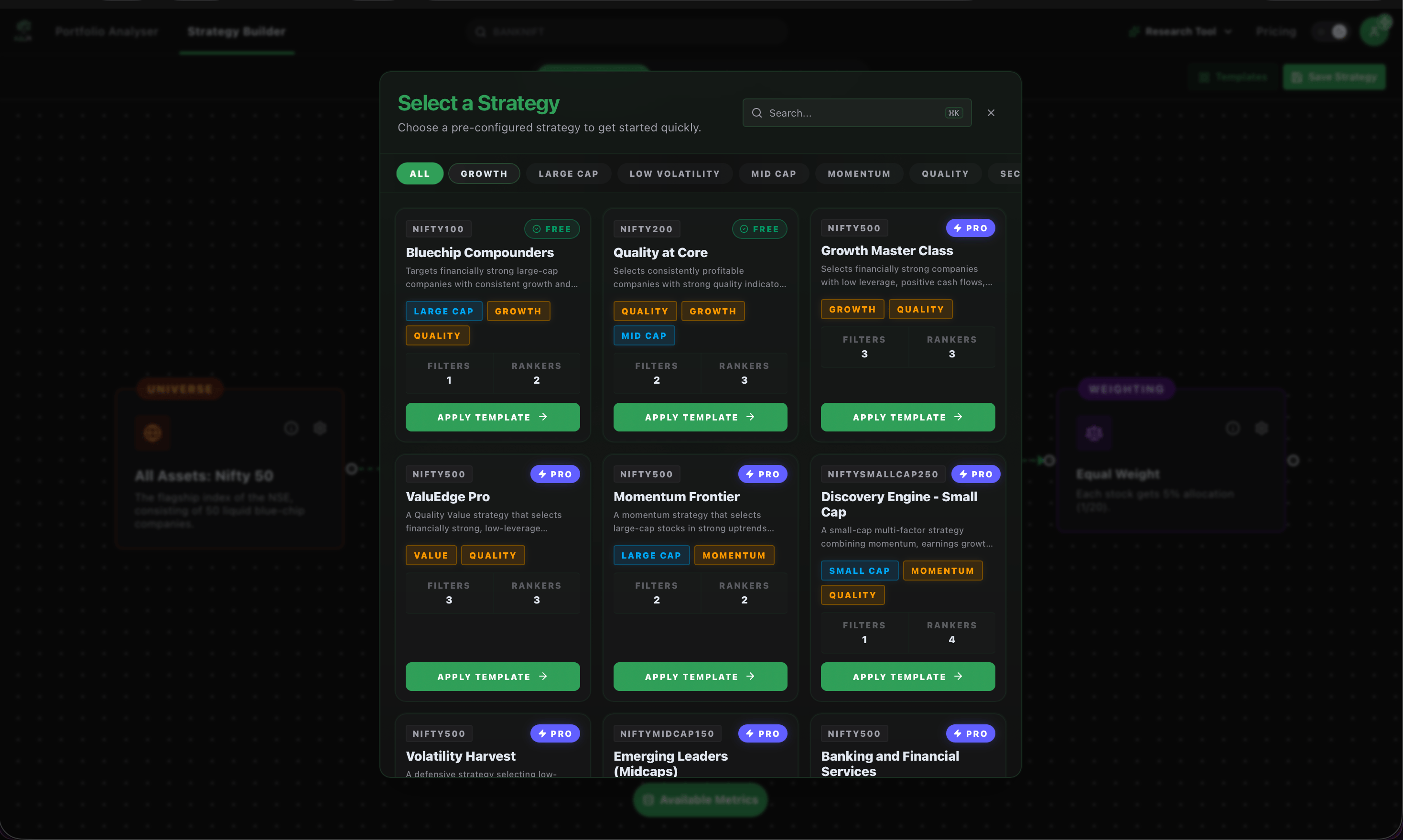Open the Pricing link
The width and height of the screenshot is (1403, 840).
click(x=1276, y=32)
